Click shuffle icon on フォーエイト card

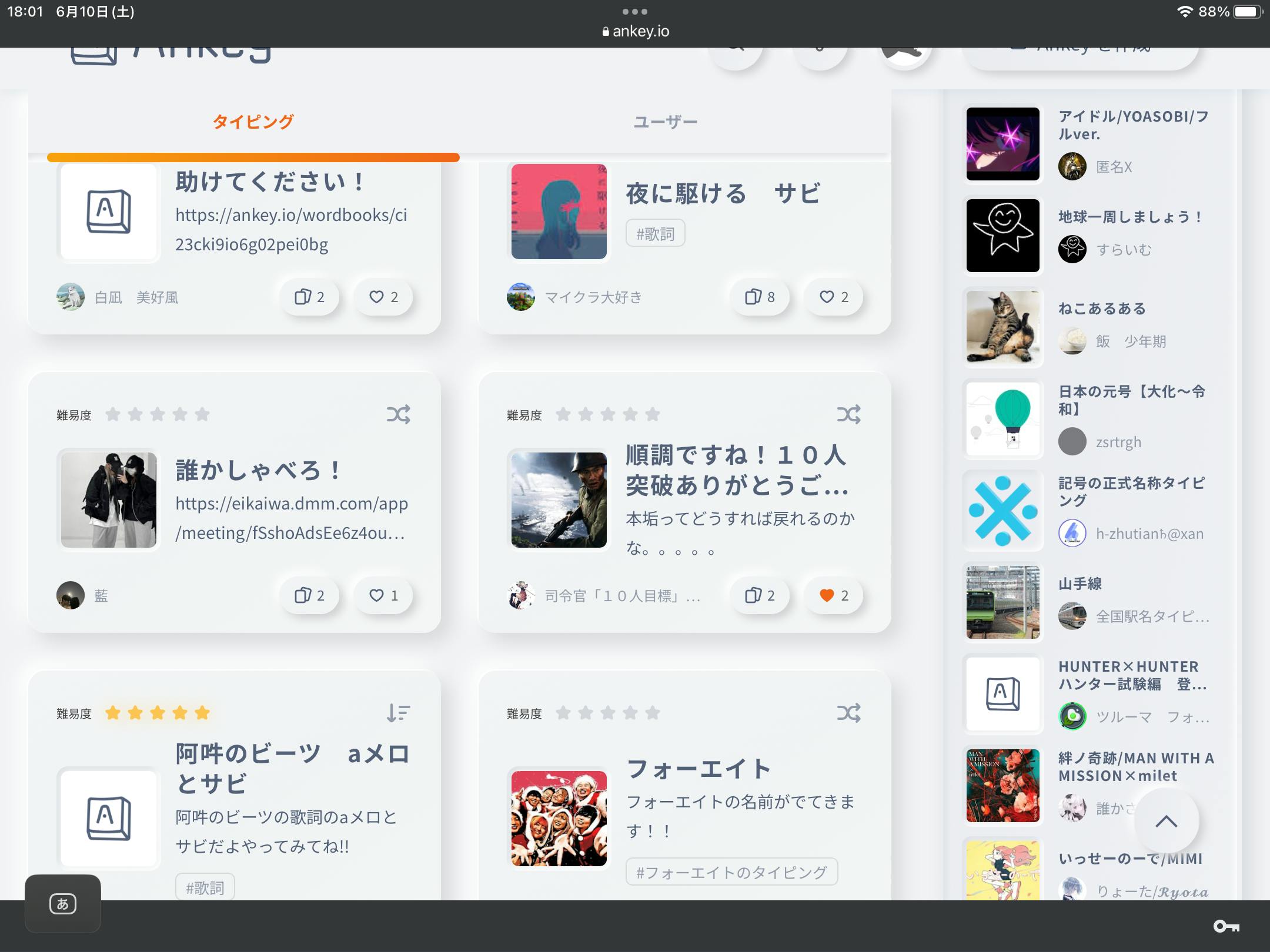tap(848, 713)
